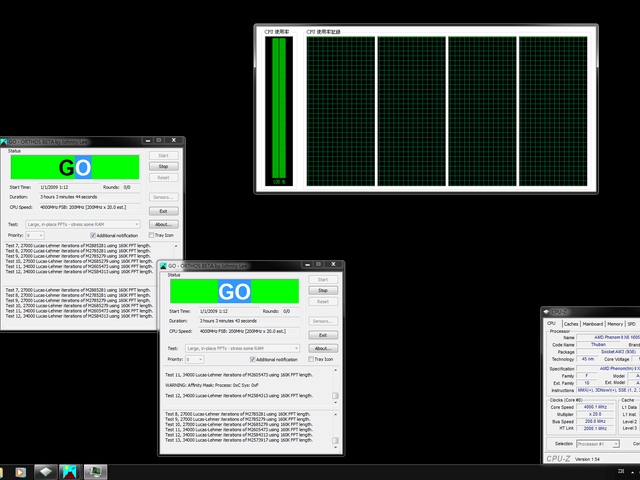
Task: Click the Bus Speed value in CPU-Z
Action: (596, 421)
